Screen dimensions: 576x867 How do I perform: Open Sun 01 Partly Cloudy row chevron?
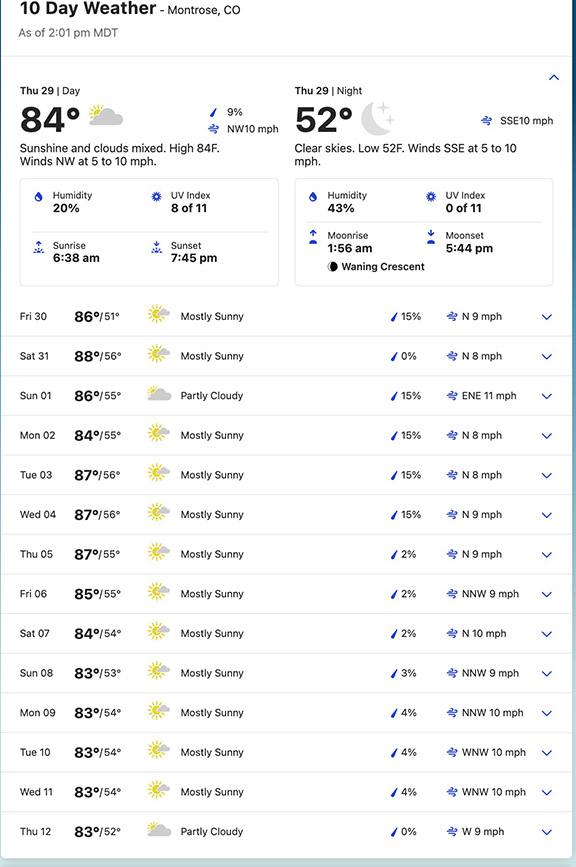coord(547,396)
